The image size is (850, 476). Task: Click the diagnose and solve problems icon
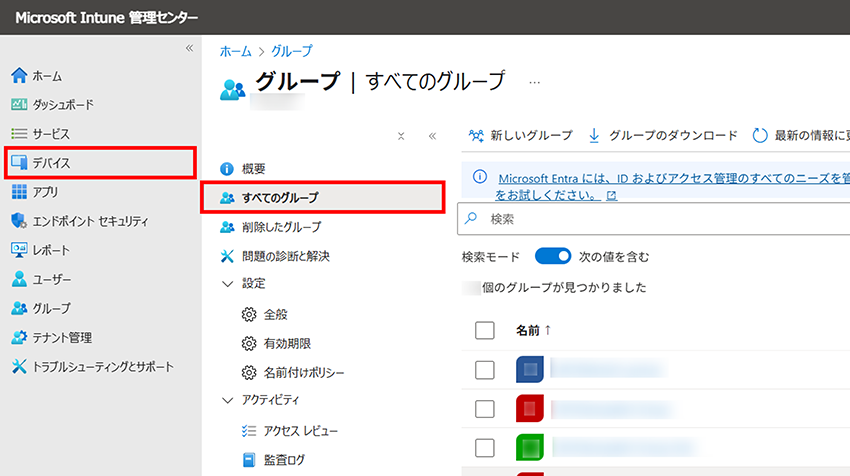[227, 256]
